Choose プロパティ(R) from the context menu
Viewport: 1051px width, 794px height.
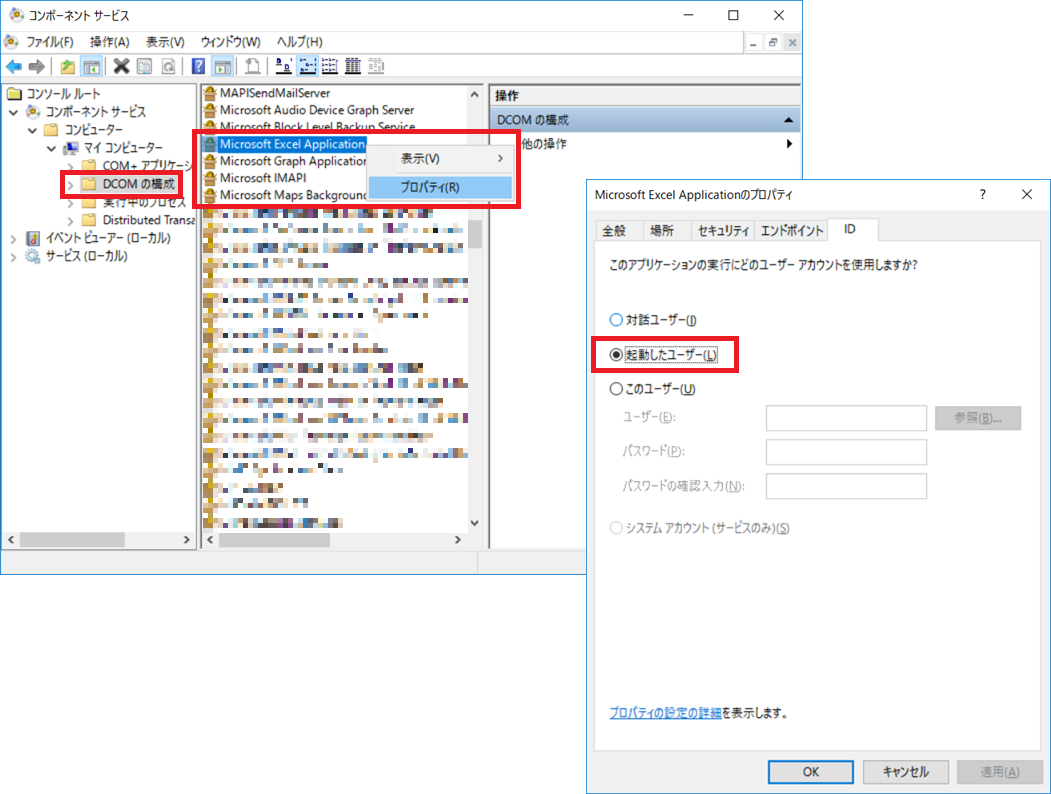[x=440, y=187]
